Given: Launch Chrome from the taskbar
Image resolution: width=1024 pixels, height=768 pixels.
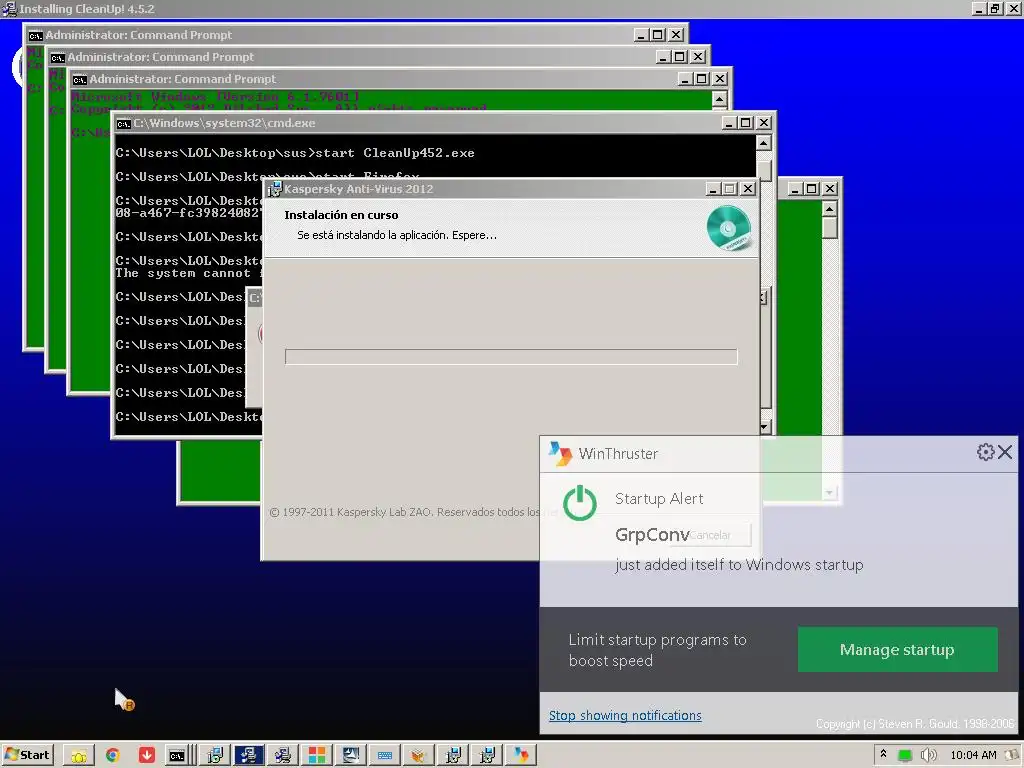Looking at the screenshot, I should tap(113, 756).
